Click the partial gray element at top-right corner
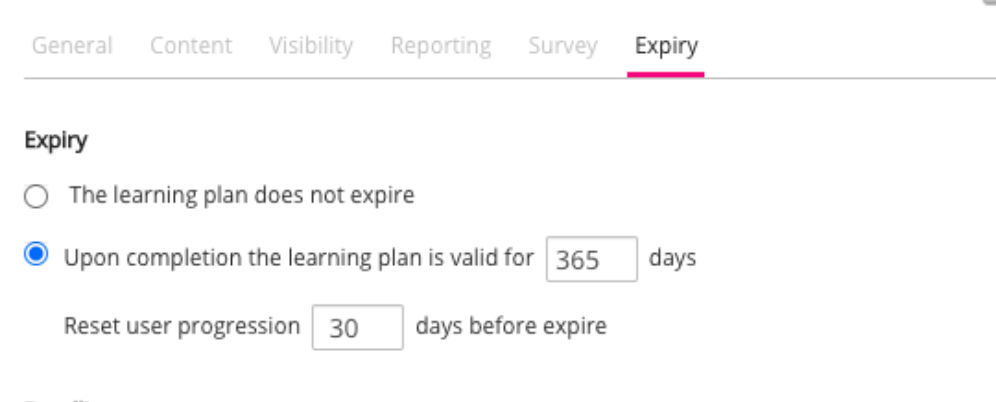Screen dimensions: 996x402 click(989, 3)
